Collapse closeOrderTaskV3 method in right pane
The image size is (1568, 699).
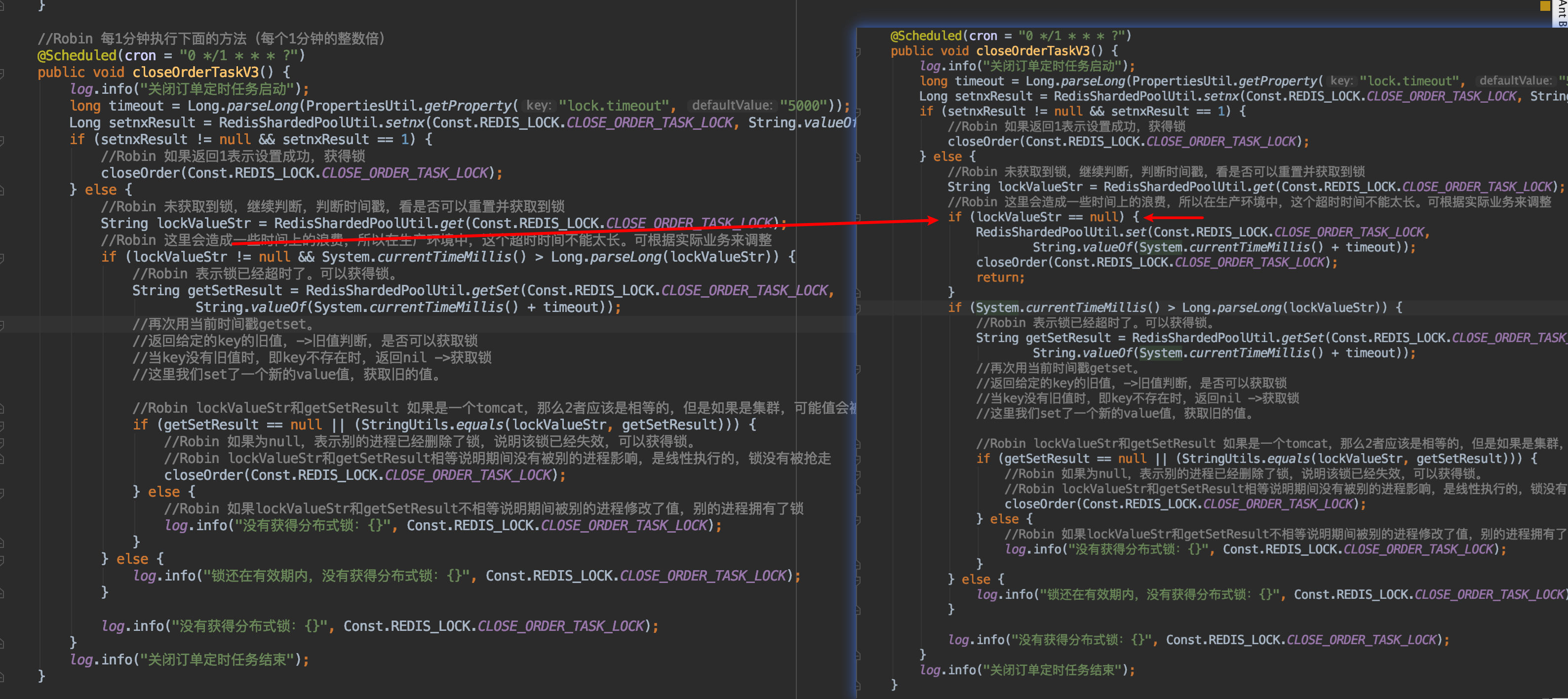(x=858, y=52)
